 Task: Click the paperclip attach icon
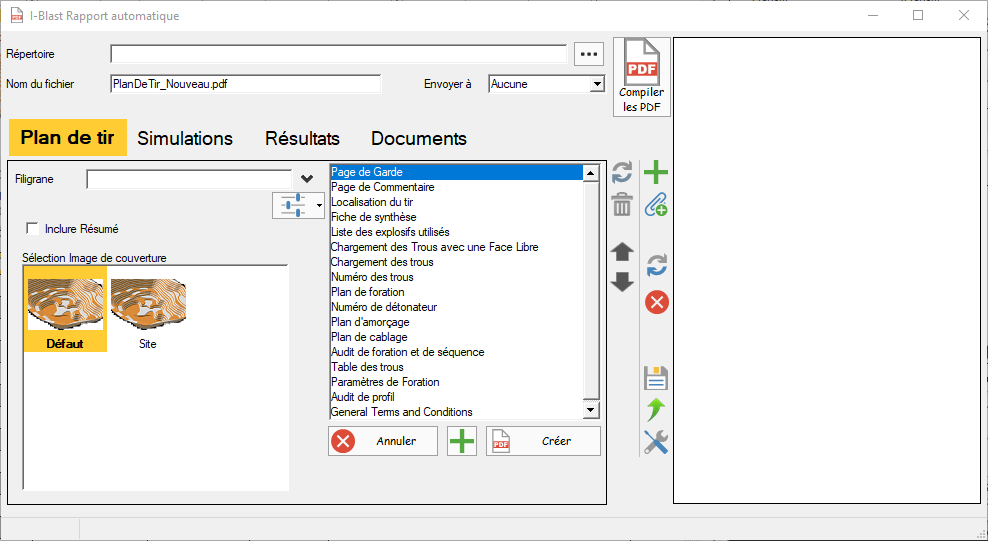(x=656, y=205)
